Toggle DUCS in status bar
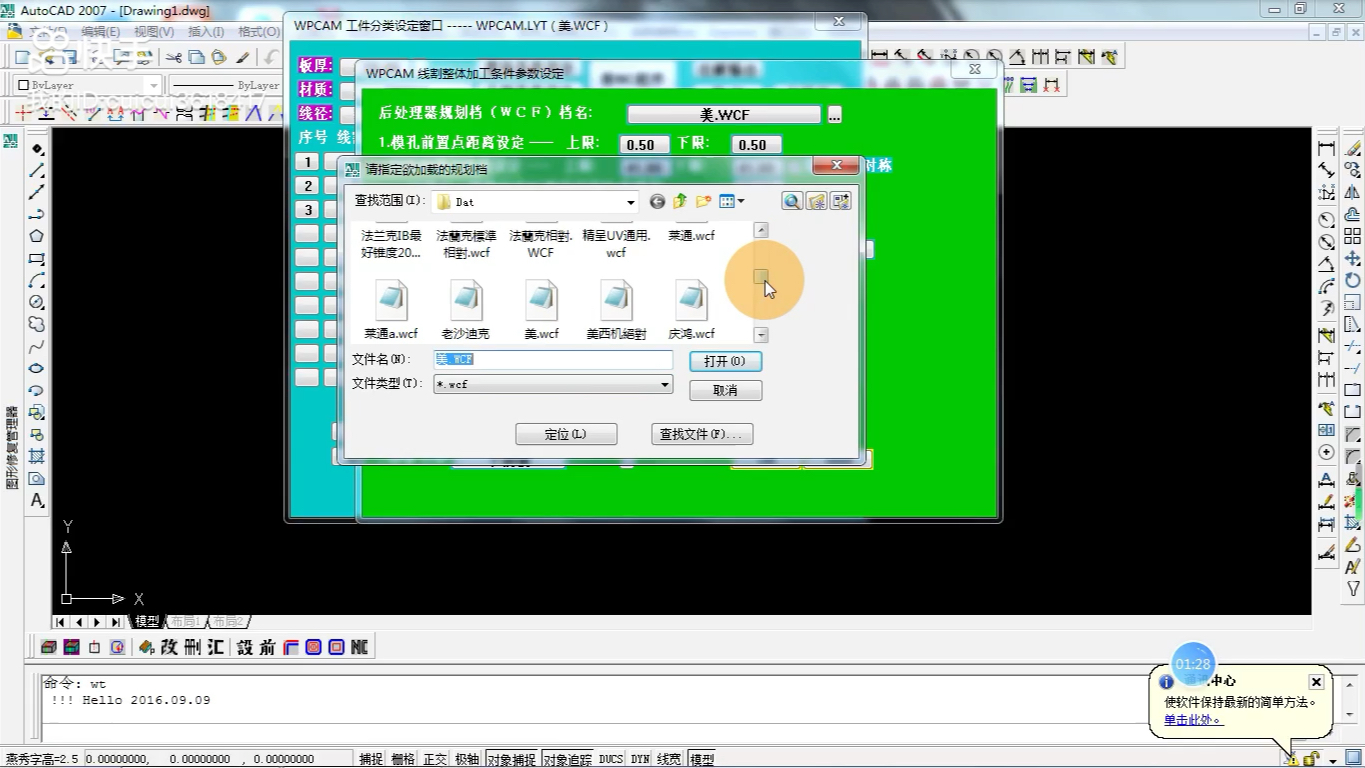The width and height of the screenshot is (1365, 768). tap(611, 760)
